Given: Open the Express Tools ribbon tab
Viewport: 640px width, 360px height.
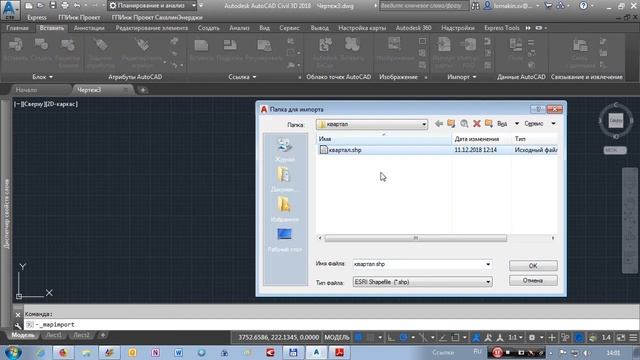Looking at the screenshot, I should pyautogui.click(x=502, y=28).
